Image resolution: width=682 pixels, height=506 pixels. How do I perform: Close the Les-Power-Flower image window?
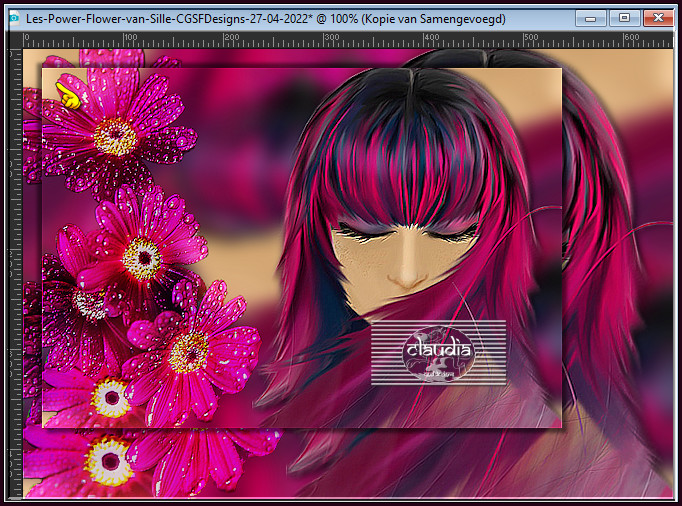click(x=659, y=18)
